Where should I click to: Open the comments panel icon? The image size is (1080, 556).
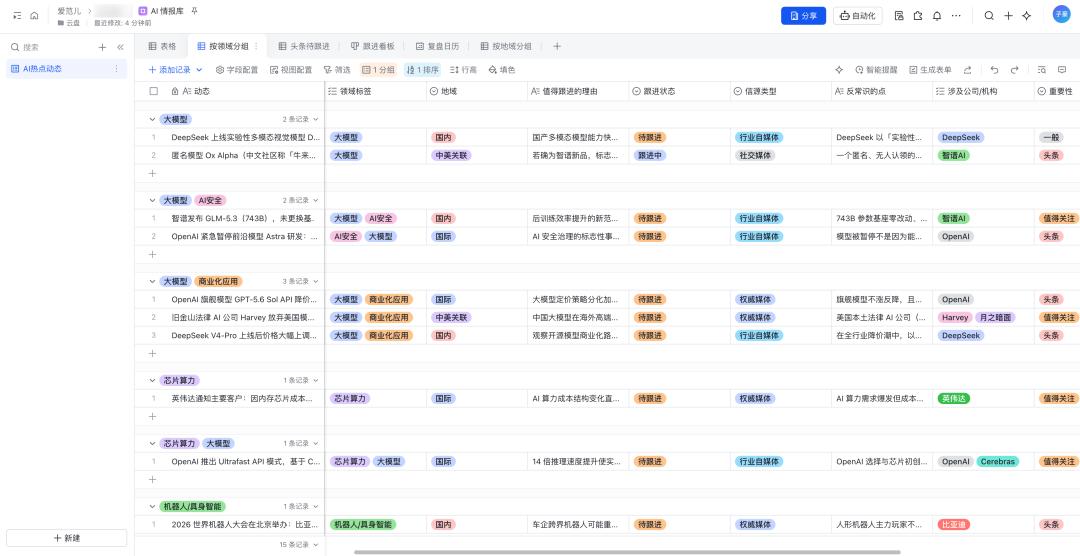tap(1062, 70)
